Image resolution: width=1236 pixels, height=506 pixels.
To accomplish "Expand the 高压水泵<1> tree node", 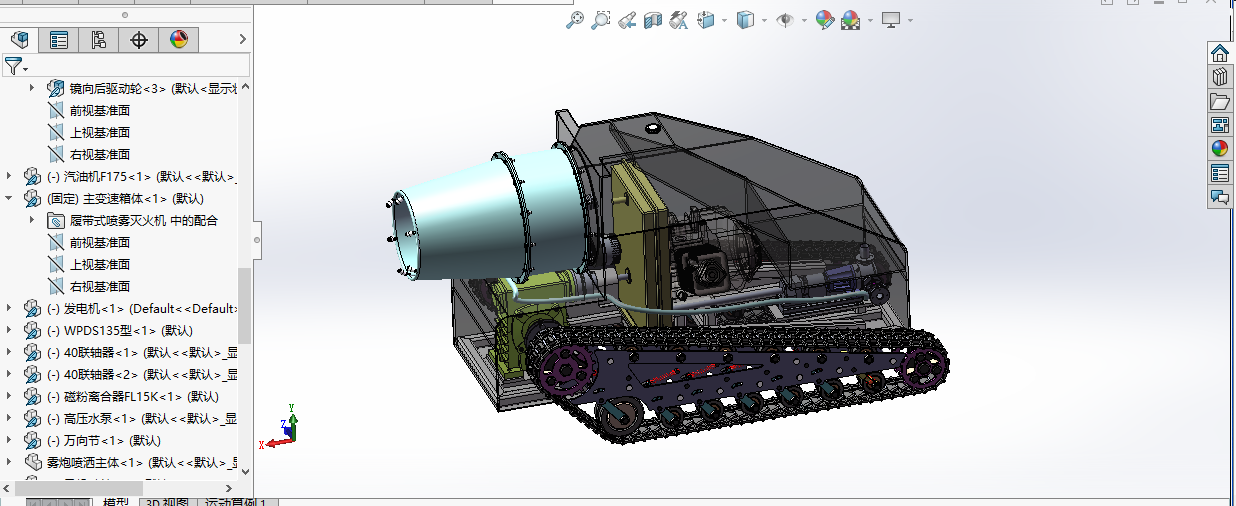I will point(9,418).
